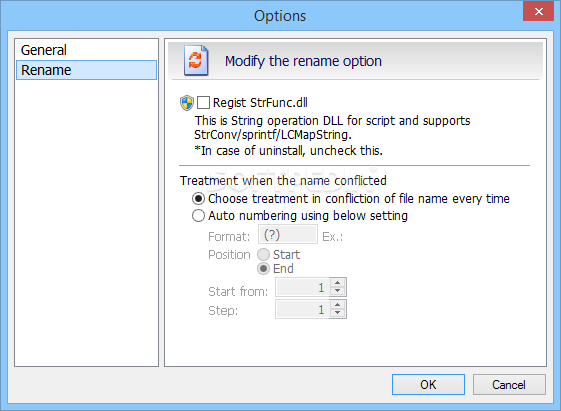
Task: Click the UAC shield icon beside Regist StrFunc.dll
Action: pos(187,103)
